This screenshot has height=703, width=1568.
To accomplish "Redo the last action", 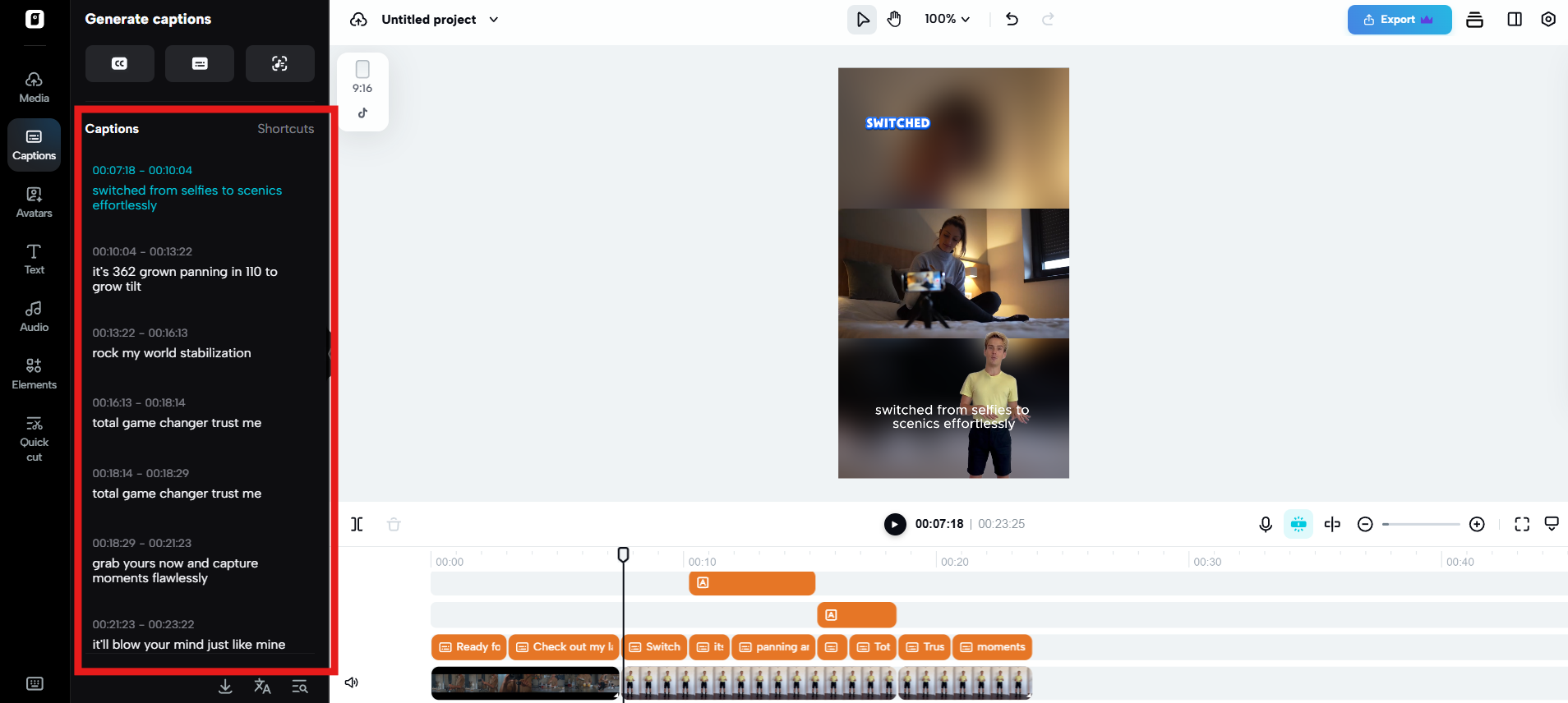I will [1048, 19].
